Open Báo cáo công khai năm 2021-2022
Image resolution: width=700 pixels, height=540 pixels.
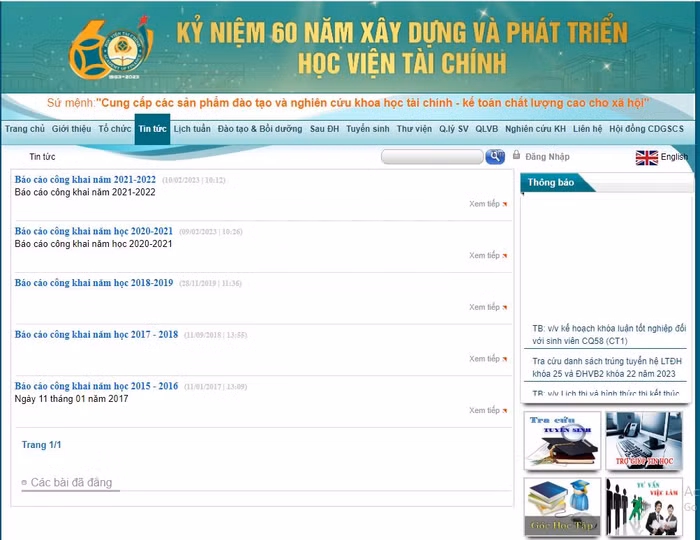coord(85,179)
